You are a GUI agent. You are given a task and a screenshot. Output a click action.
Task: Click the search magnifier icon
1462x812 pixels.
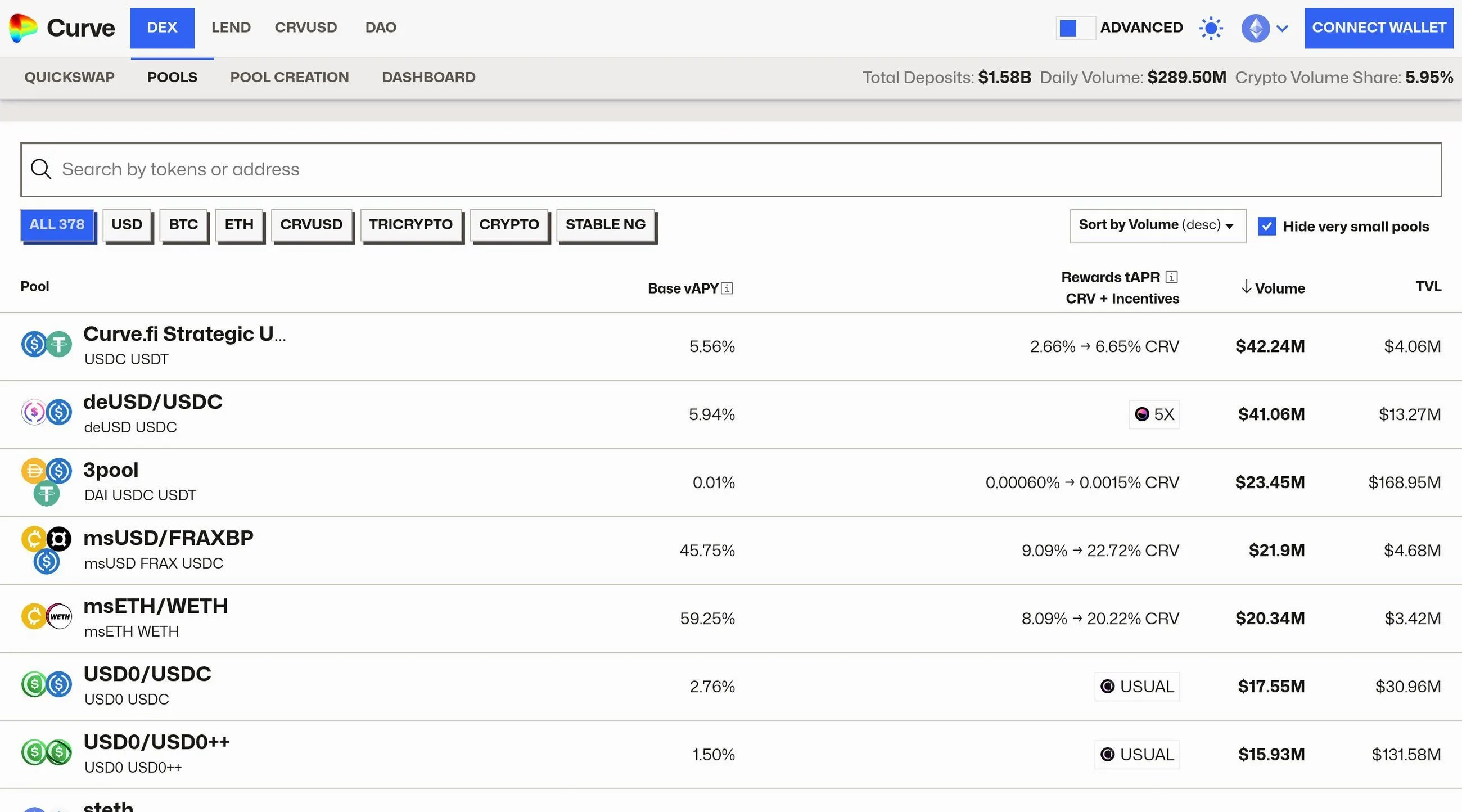click(41, 169)
